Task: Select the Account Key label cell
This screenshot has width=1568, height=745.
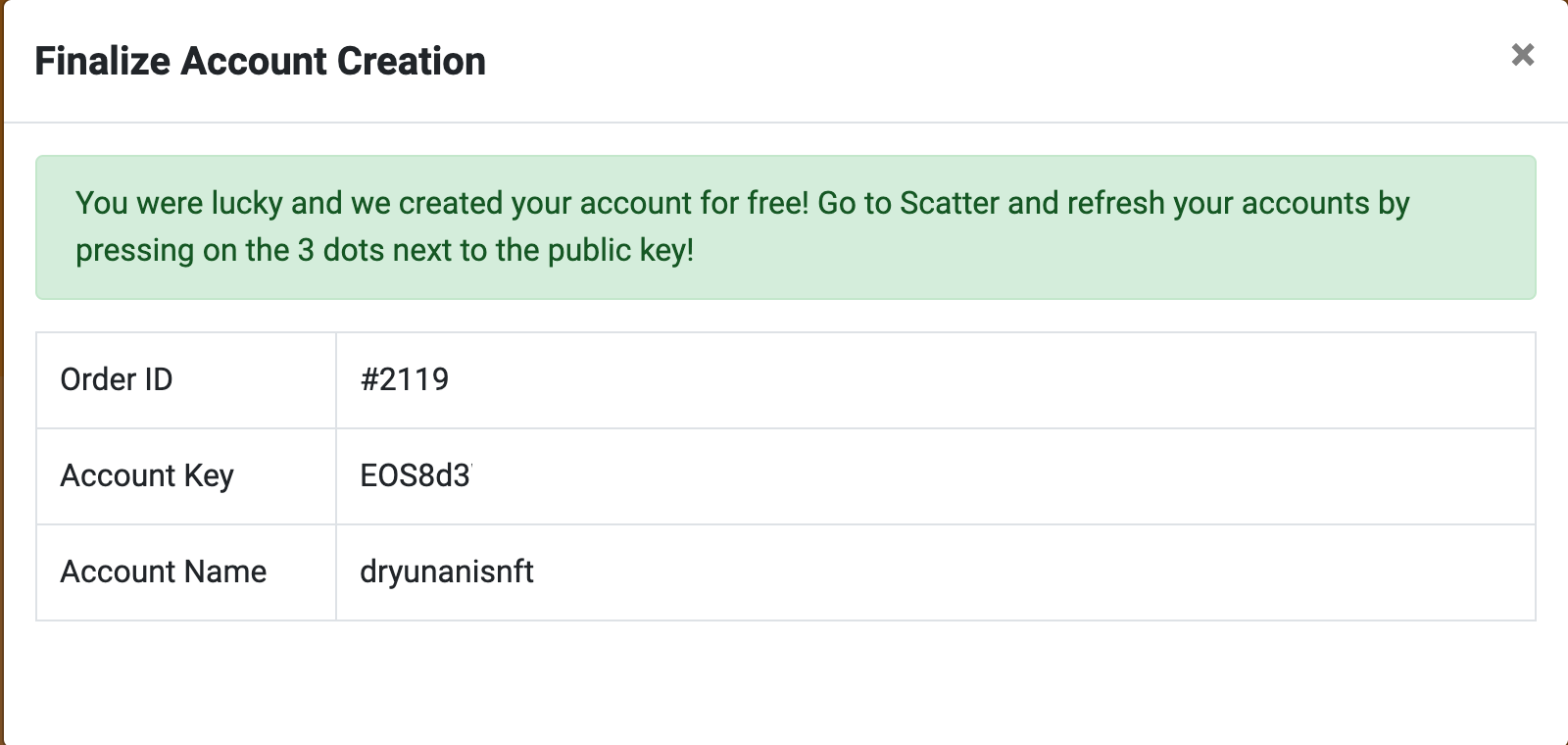Action: tap(186, 475)
